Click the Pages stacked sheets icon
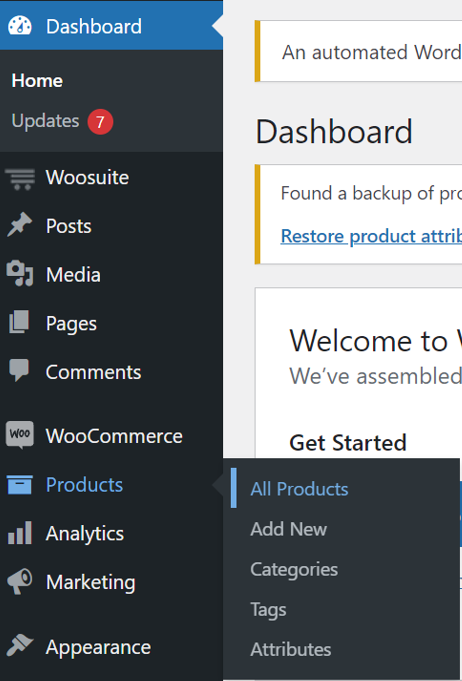 (19, 322)
